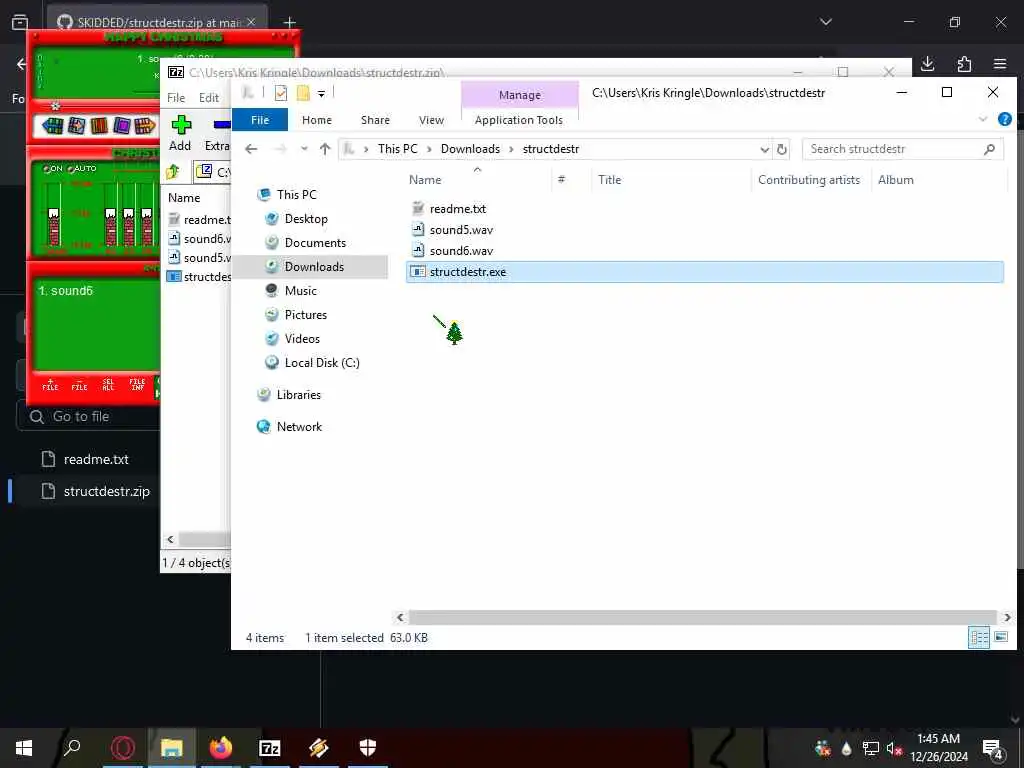Select Network in the navigation pane
Image resolution: width=1024 pixels, height=768 pixels.
click(x=299, y=426)
